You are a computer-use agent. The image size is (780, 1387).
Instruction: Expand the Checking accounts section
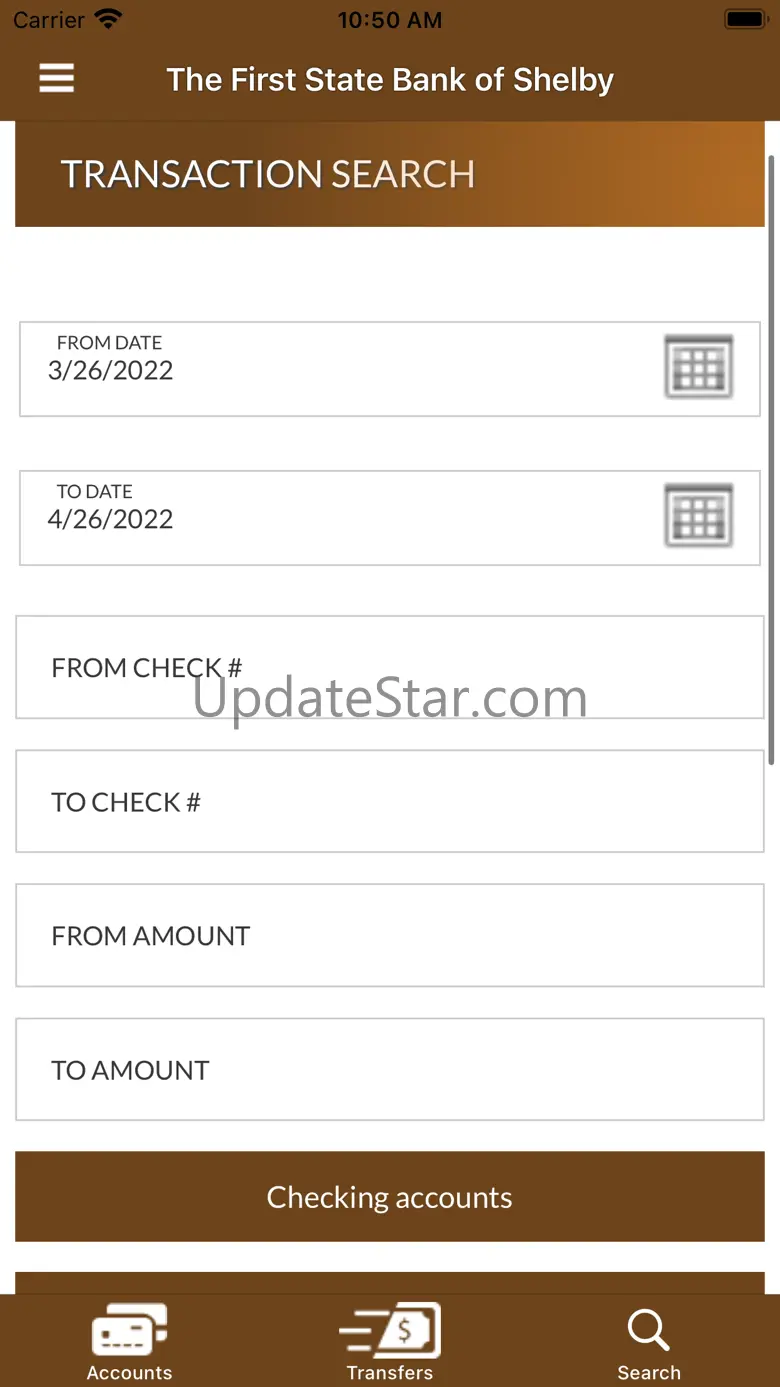click(x=390, y=1197)
